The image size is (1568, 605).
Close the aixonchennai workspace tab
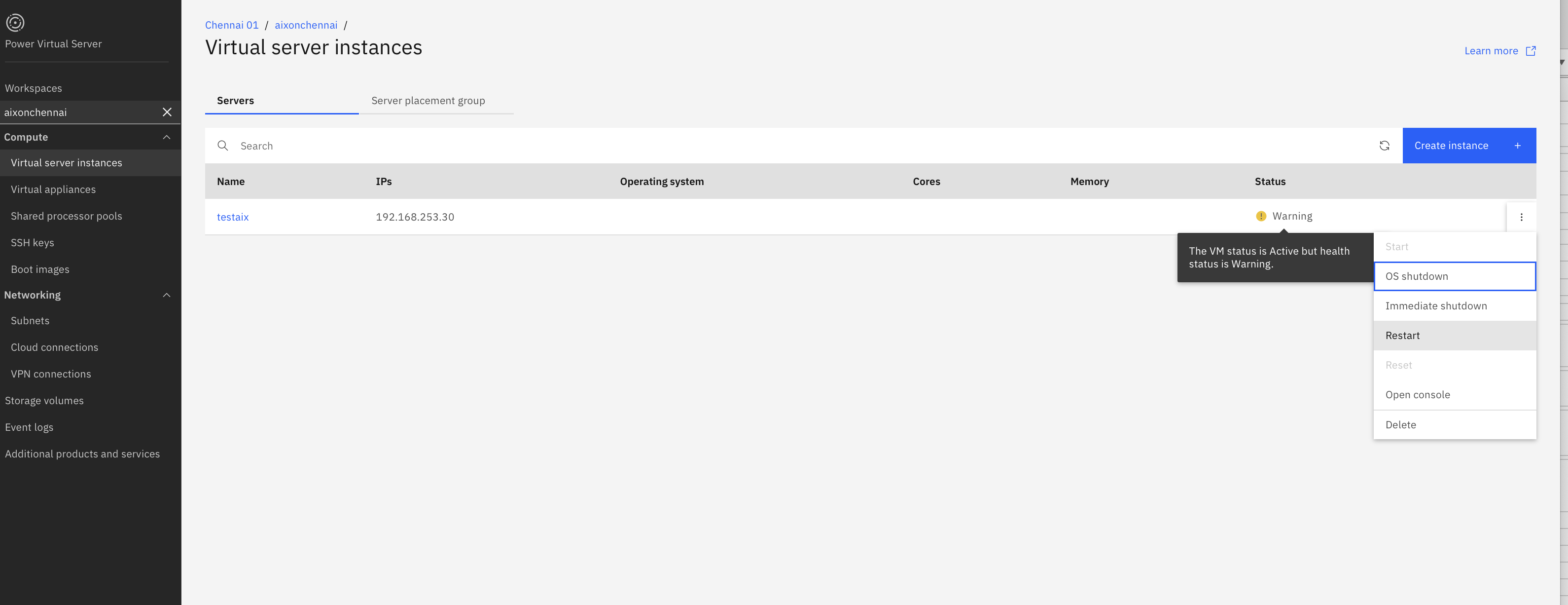(x=167, y=112)
